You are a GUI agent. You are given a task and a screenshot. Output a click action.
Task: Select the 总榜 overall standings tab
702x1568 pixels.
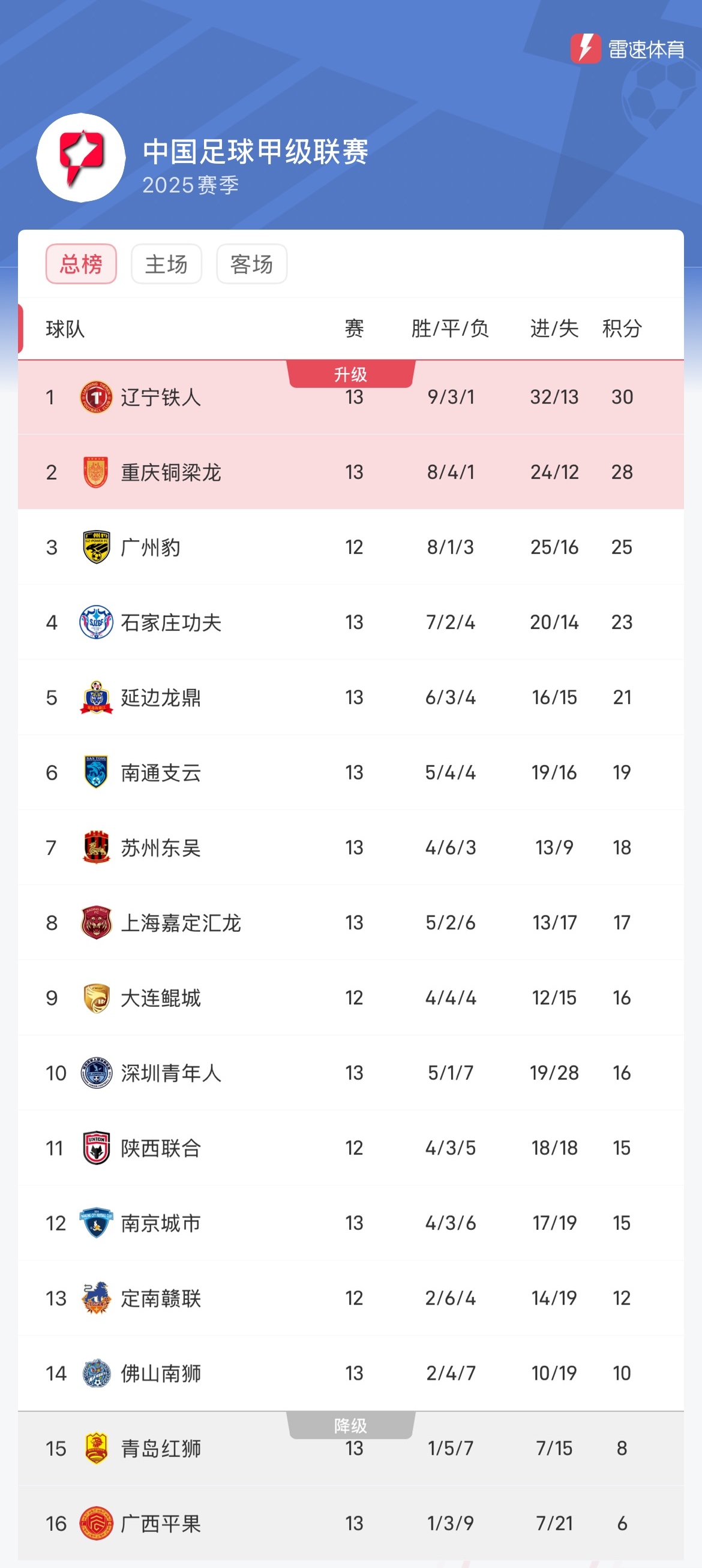pyautogui.click(x=81, y=264)
